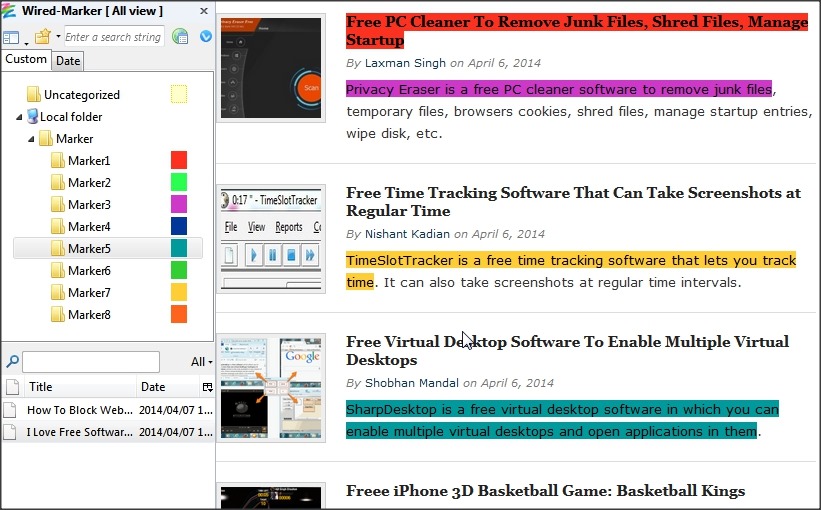Open the column picker icon
821x510 pixels.
(207, 387)
